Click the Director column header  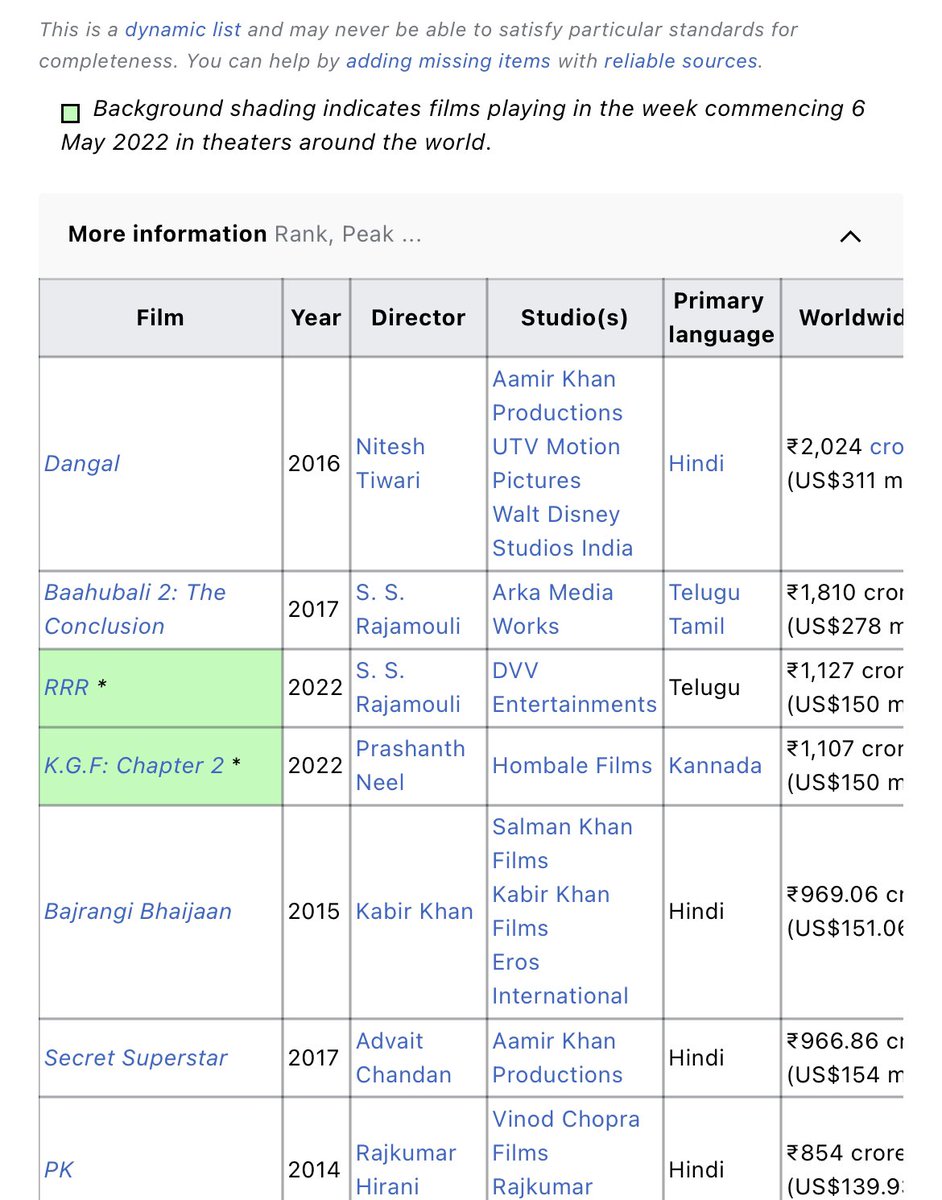(x=418, y=318)
